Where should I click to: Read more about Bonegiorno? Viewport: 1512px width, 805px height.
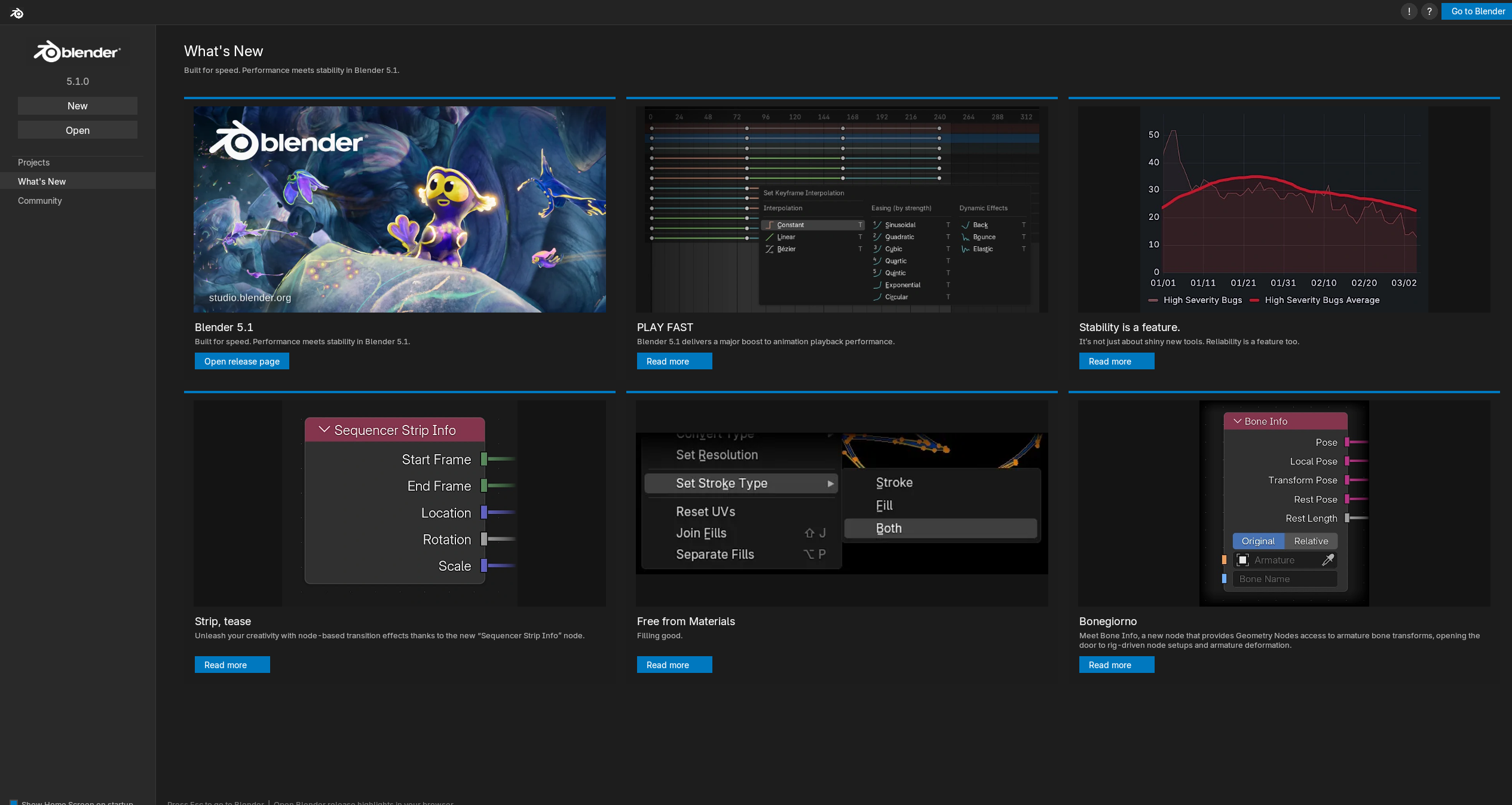tap(1116, 665)
